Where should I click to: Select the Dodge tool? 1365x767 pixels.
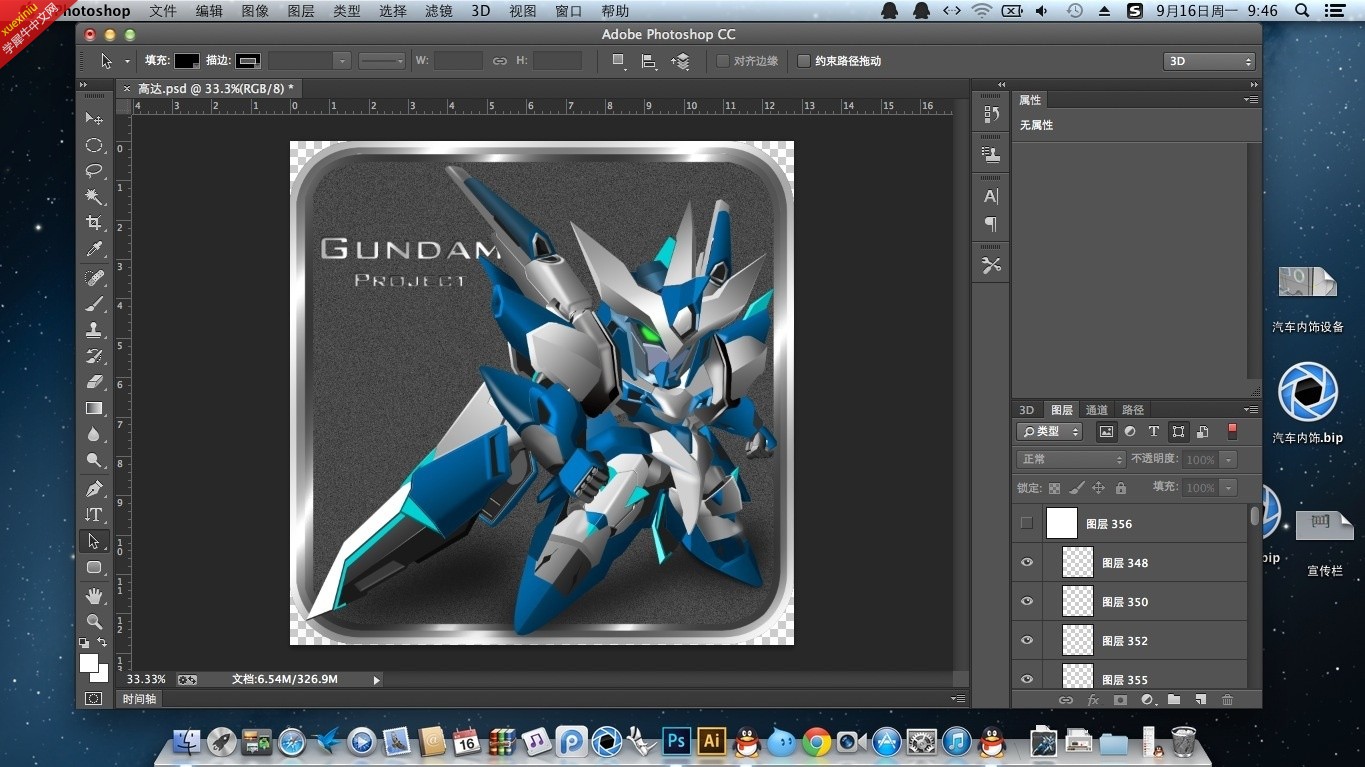point(94,460)
